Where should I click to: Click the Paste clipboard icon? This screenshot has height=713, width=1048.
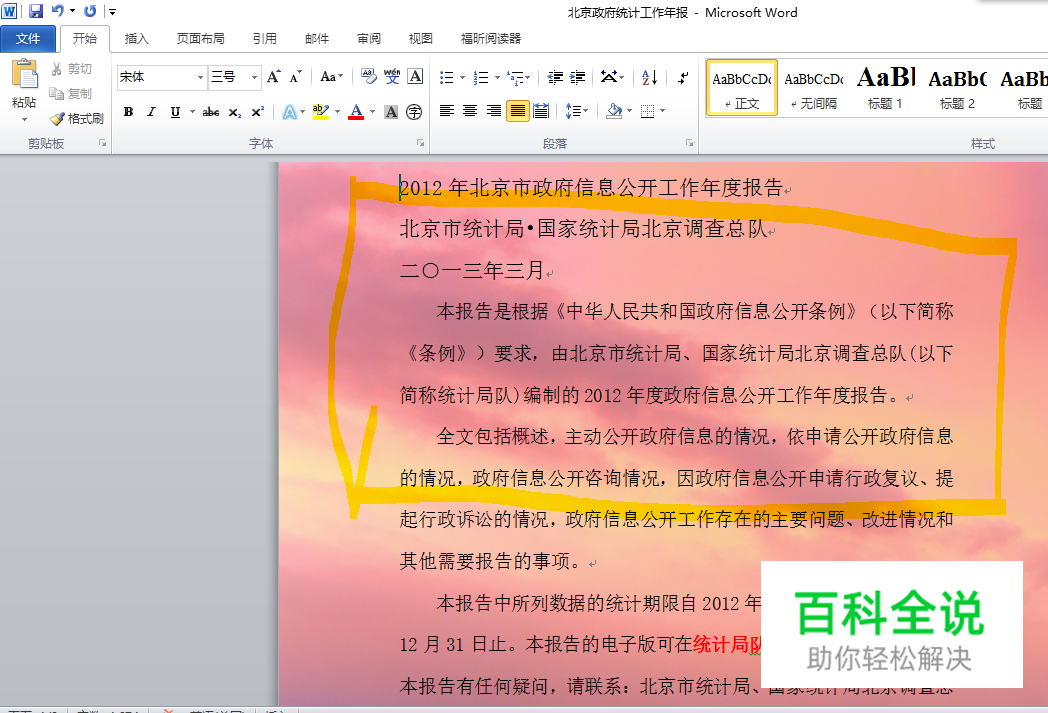tap(25, 75)
